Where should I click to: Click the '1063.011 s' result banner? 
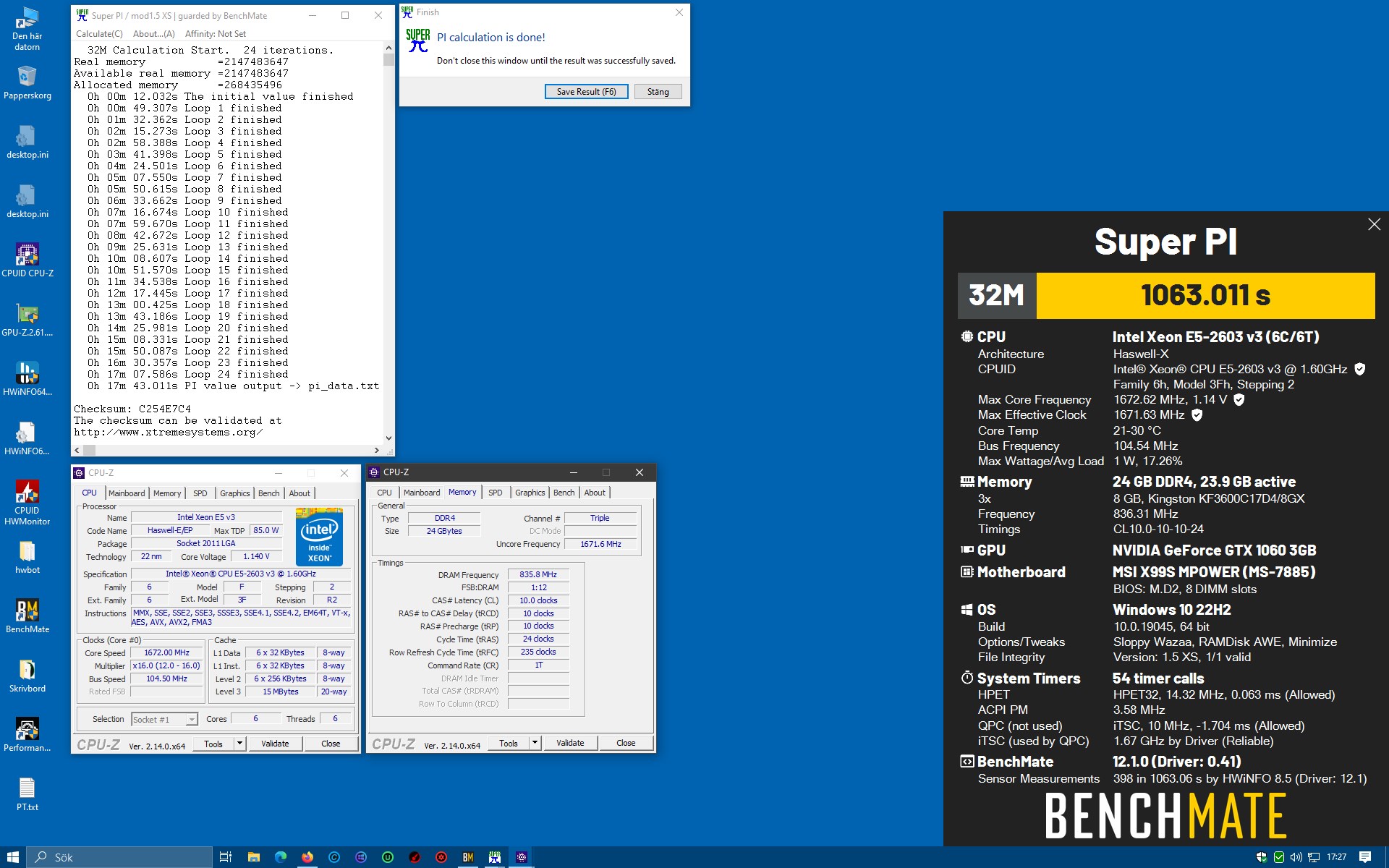click(x=1205, y=295)
